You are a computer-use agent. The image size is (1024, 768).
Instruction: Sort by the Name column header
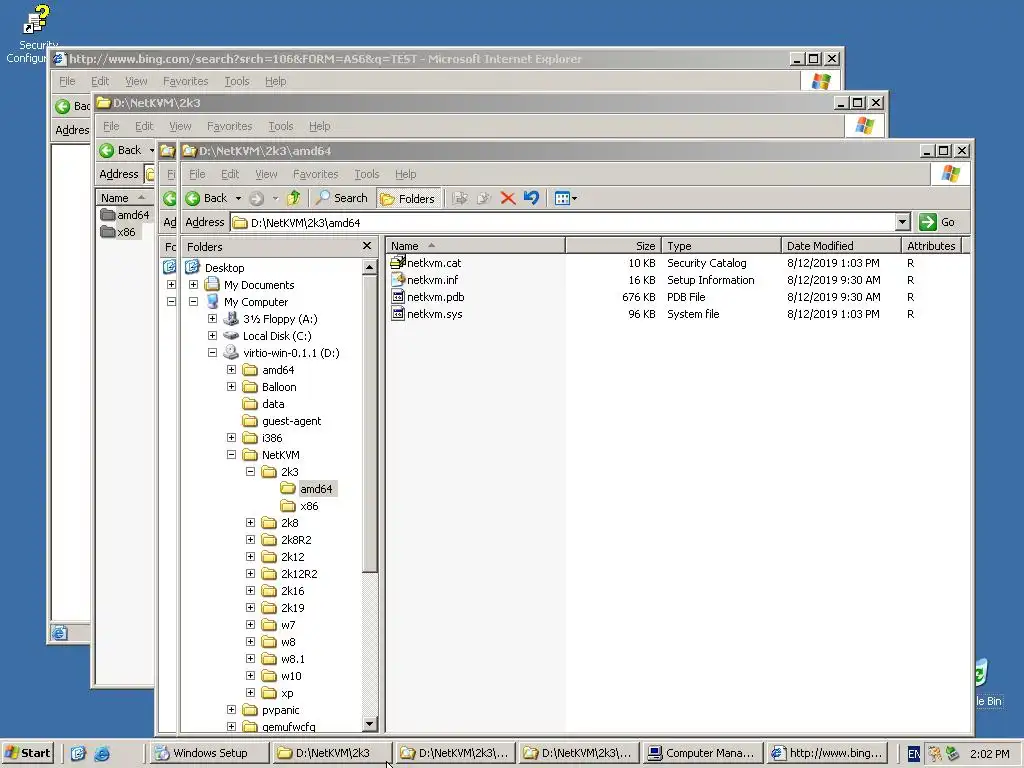(x=475, y=246)
